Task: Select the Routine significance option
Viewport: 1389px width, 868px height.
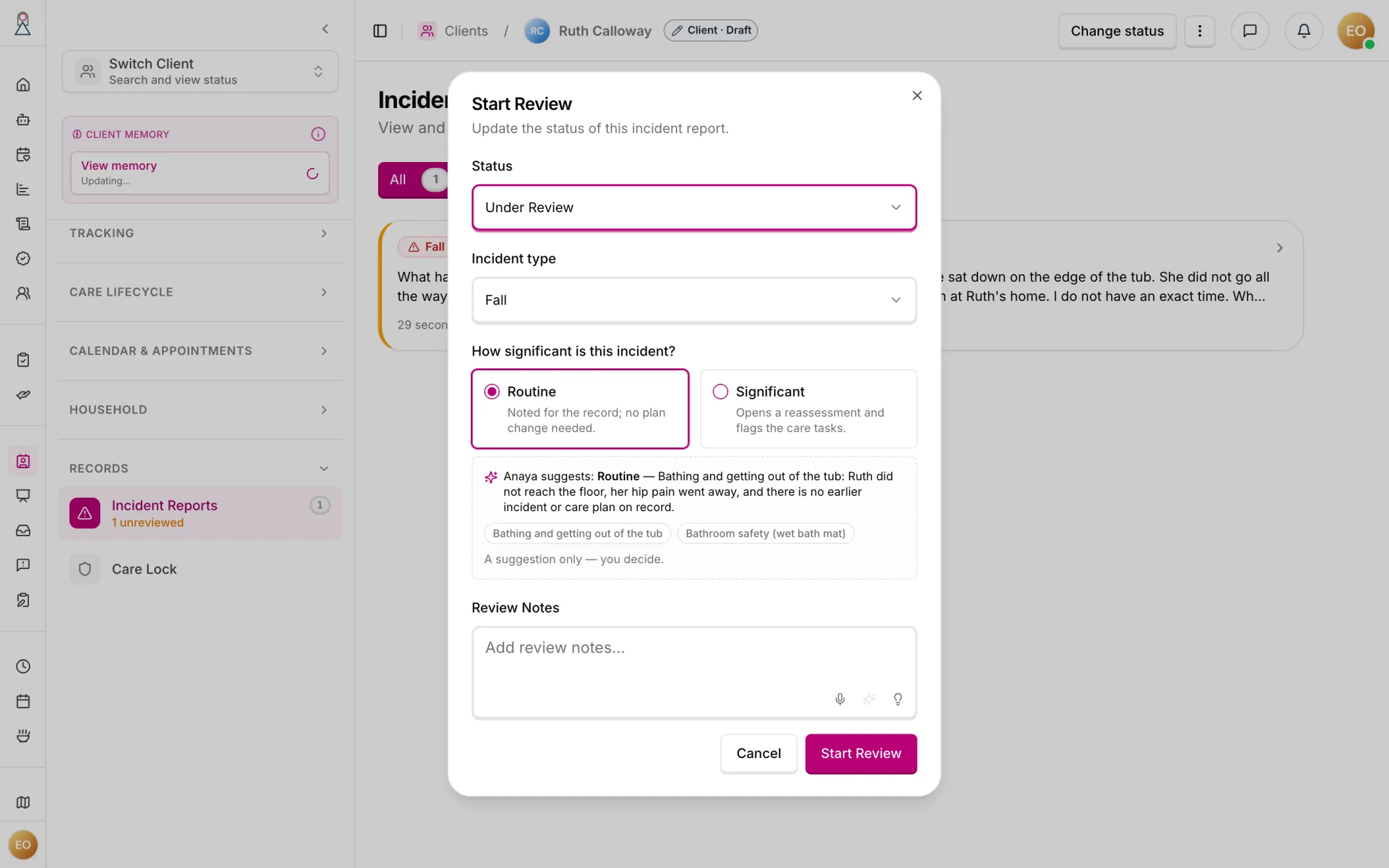Action: coord(580,409)
